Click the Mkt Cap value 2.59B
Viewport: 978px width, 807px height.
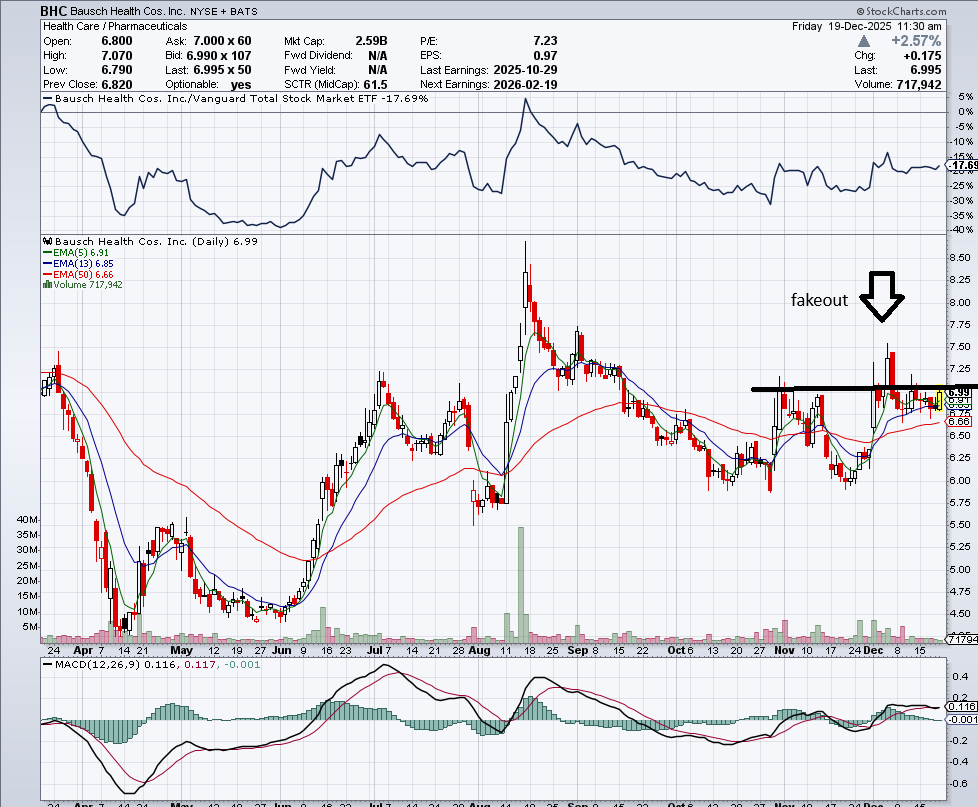[371, 41]
